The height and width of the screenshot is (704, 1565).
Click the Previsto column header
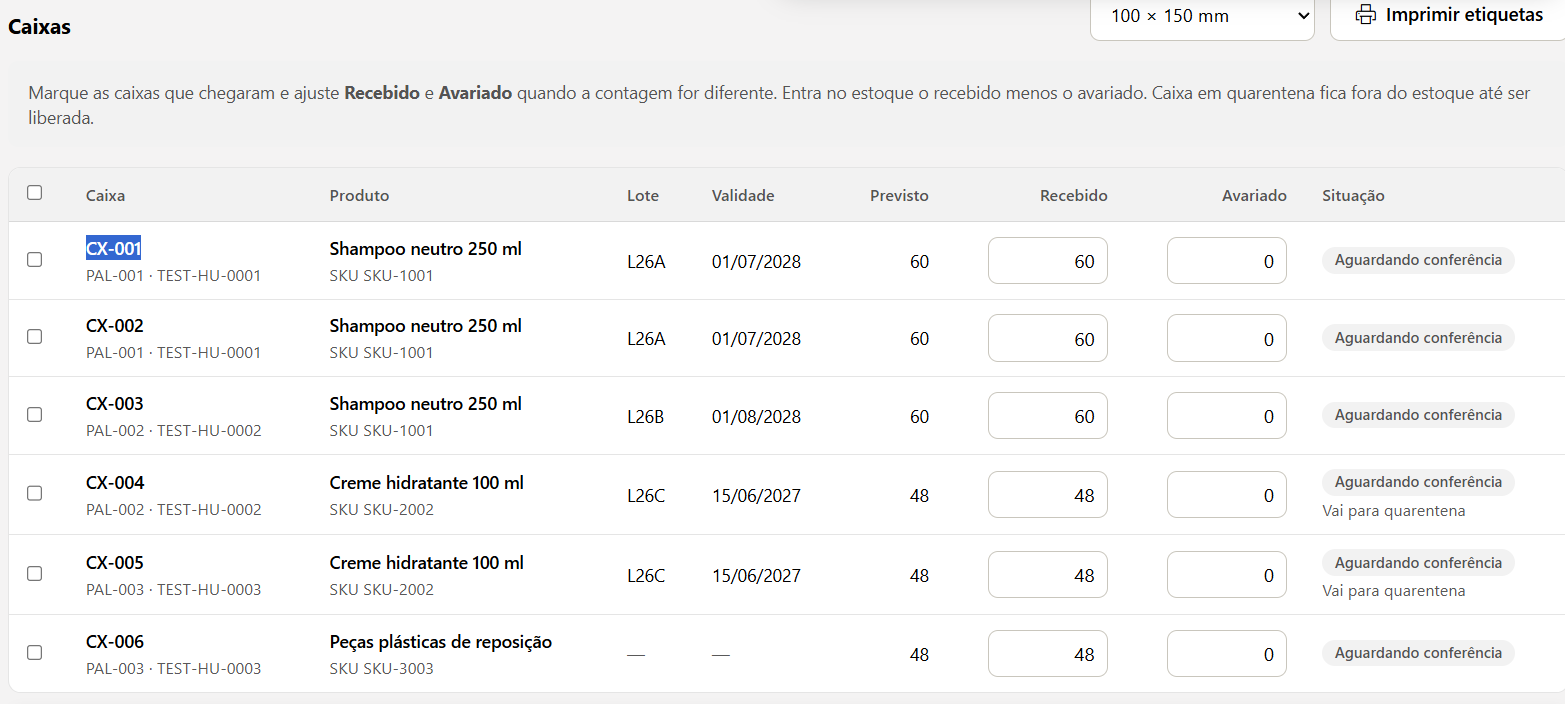point(899,196)
